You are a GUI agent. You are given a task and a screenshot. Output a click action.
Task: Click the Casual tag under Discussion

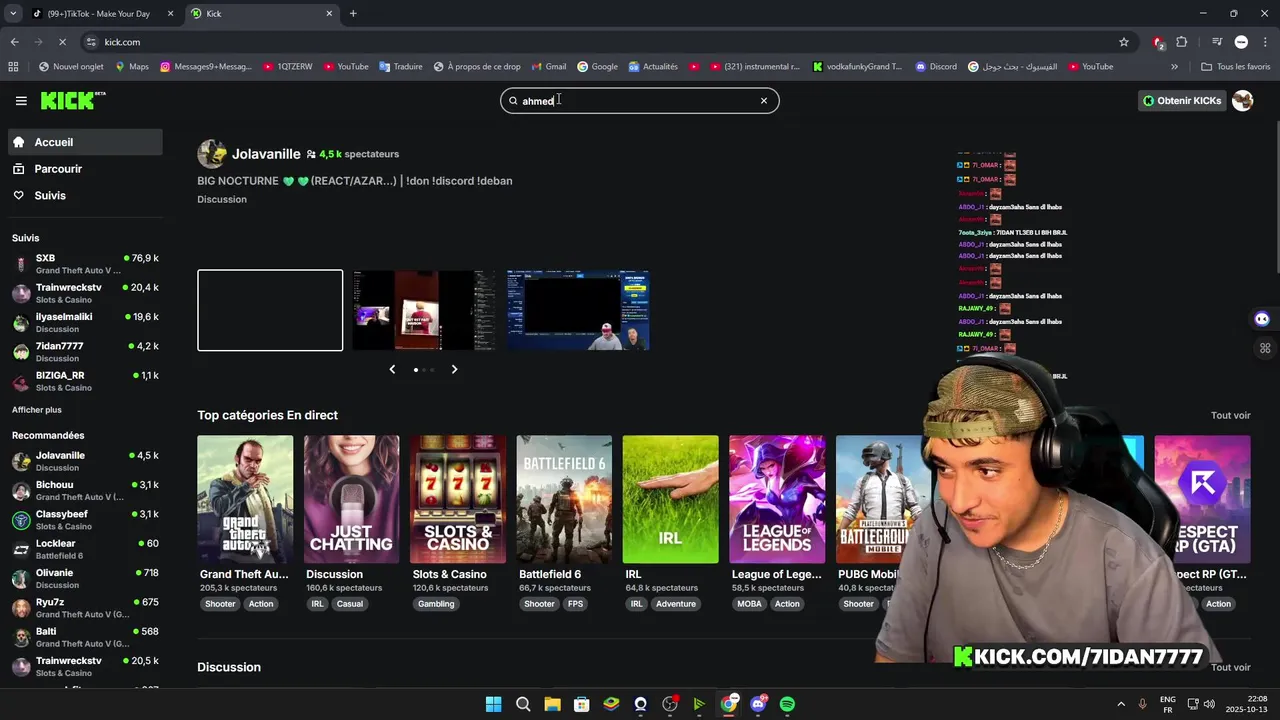tap(350, 604)
